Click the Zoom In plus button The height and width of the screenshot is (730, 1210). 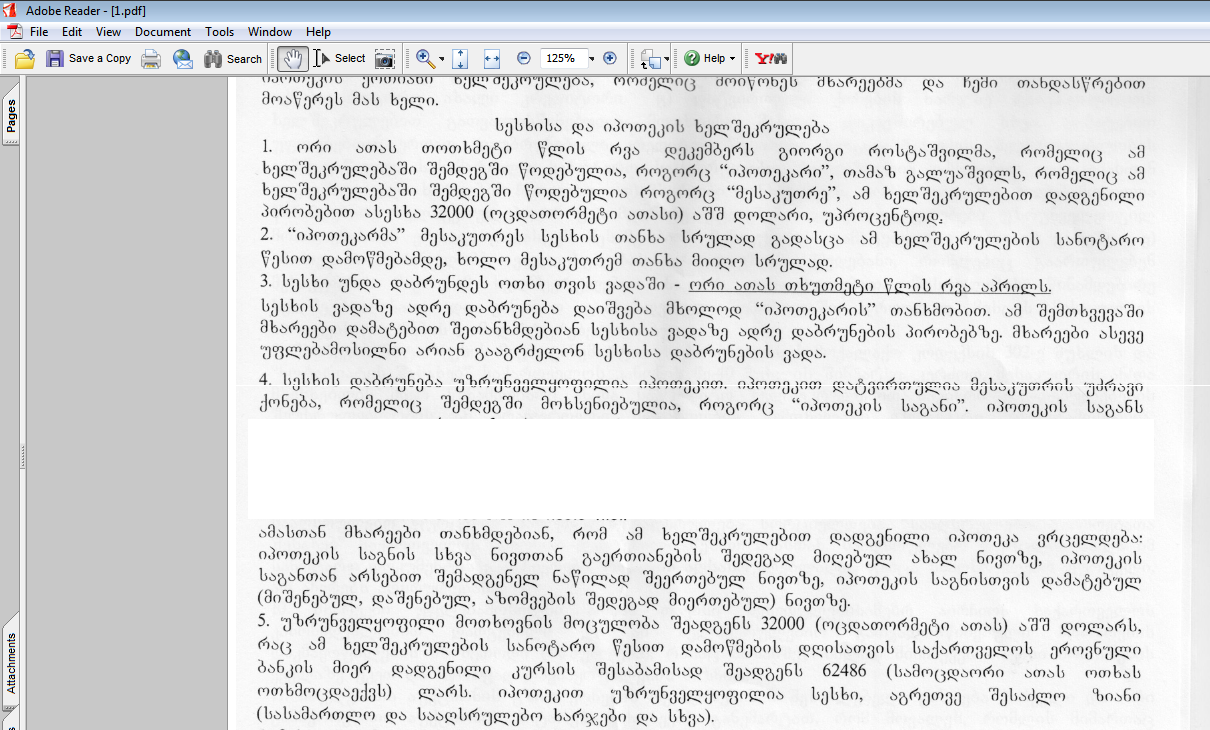[x=610, y=59]
